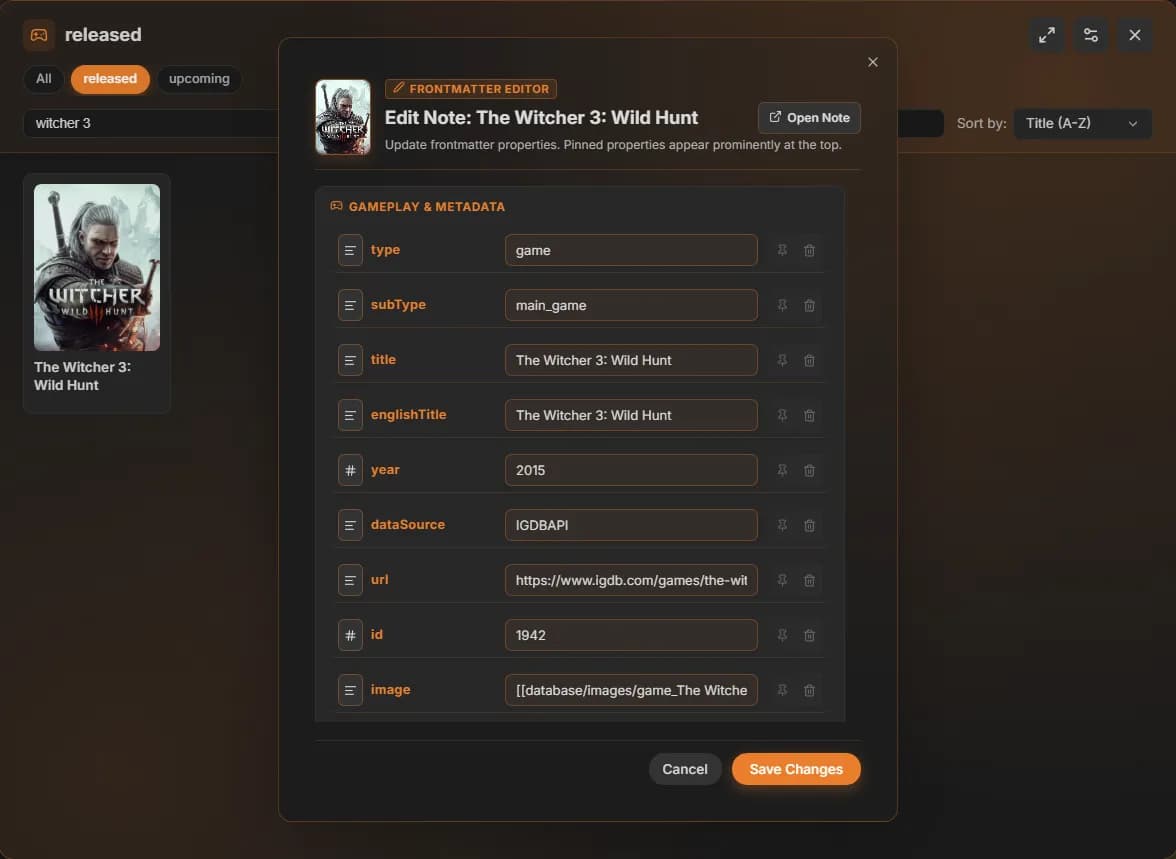Open filter settings sliders icon
This screenshot has width=1176, height=859.
click(x=1090, y=35)
